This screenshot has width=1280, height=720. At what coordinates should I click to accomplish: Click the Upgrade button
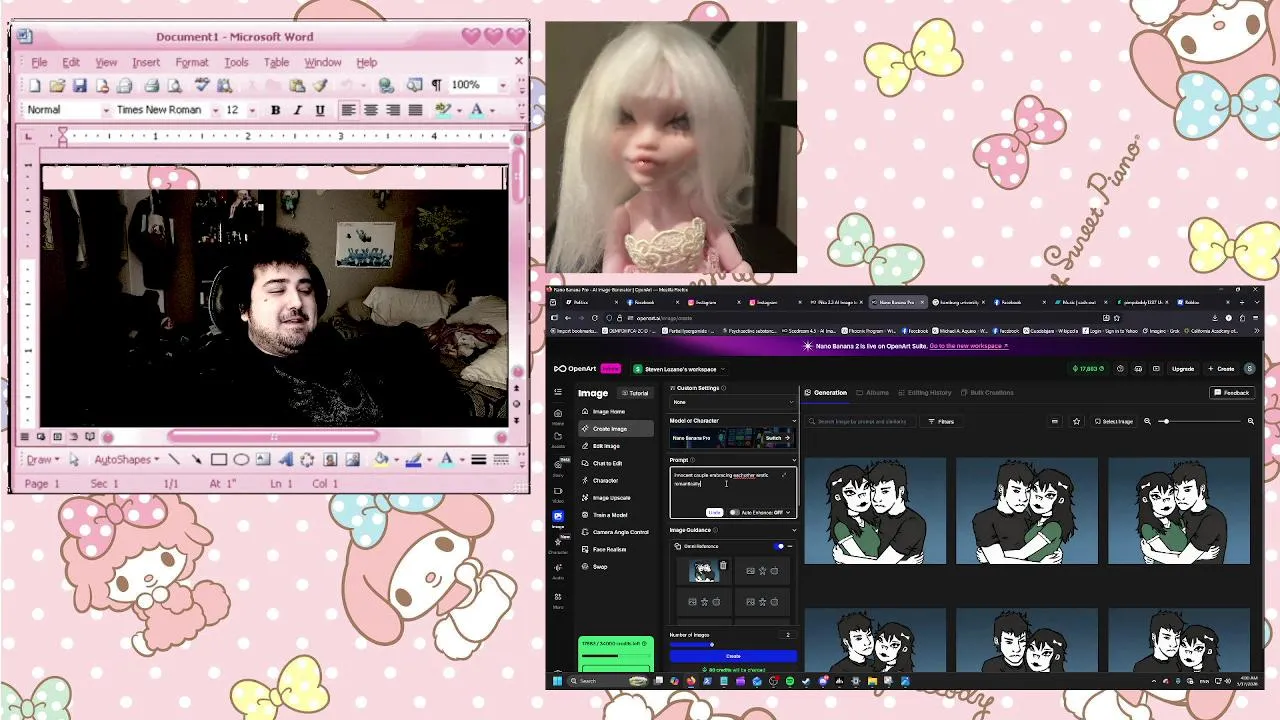(x=1183, y=368)
